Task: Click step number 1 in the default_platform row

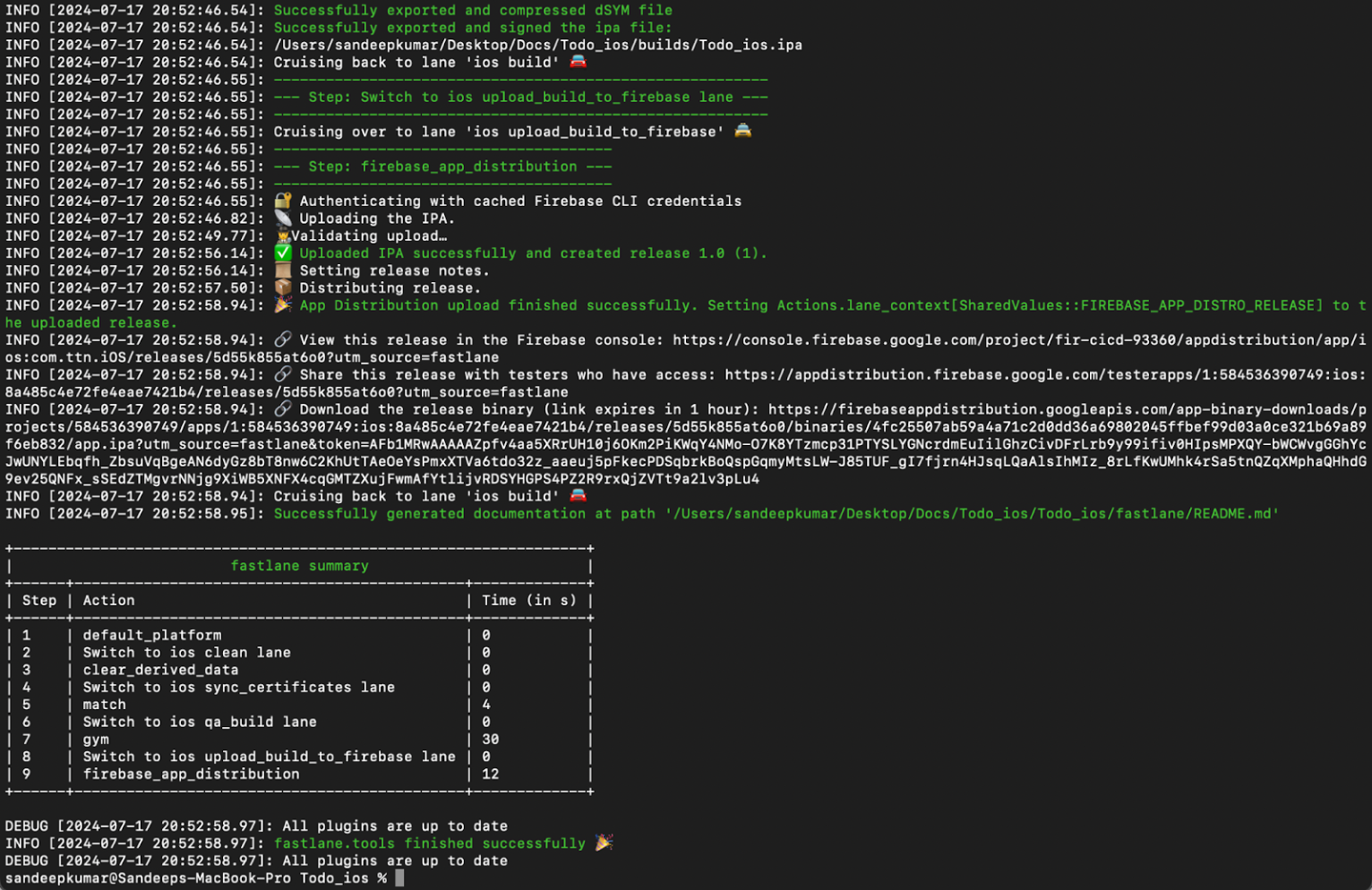Action: click(x=27, y=635)
